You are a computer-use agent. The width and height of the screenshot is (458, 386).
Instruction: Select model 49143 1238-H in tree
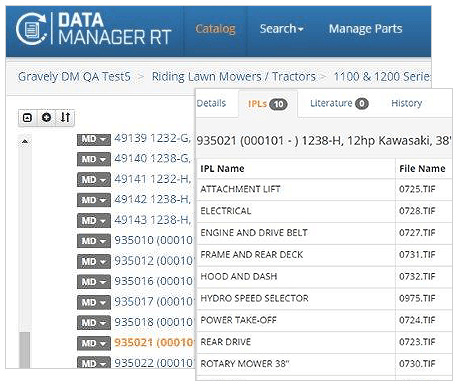[x=153, y=220]
